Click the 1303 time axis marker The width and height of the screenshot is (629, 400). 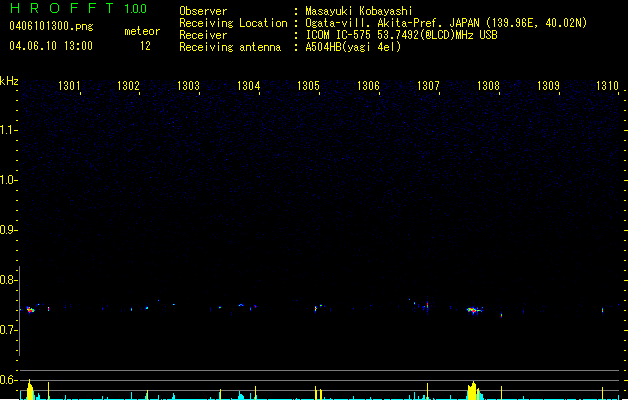tap(188, 85)
